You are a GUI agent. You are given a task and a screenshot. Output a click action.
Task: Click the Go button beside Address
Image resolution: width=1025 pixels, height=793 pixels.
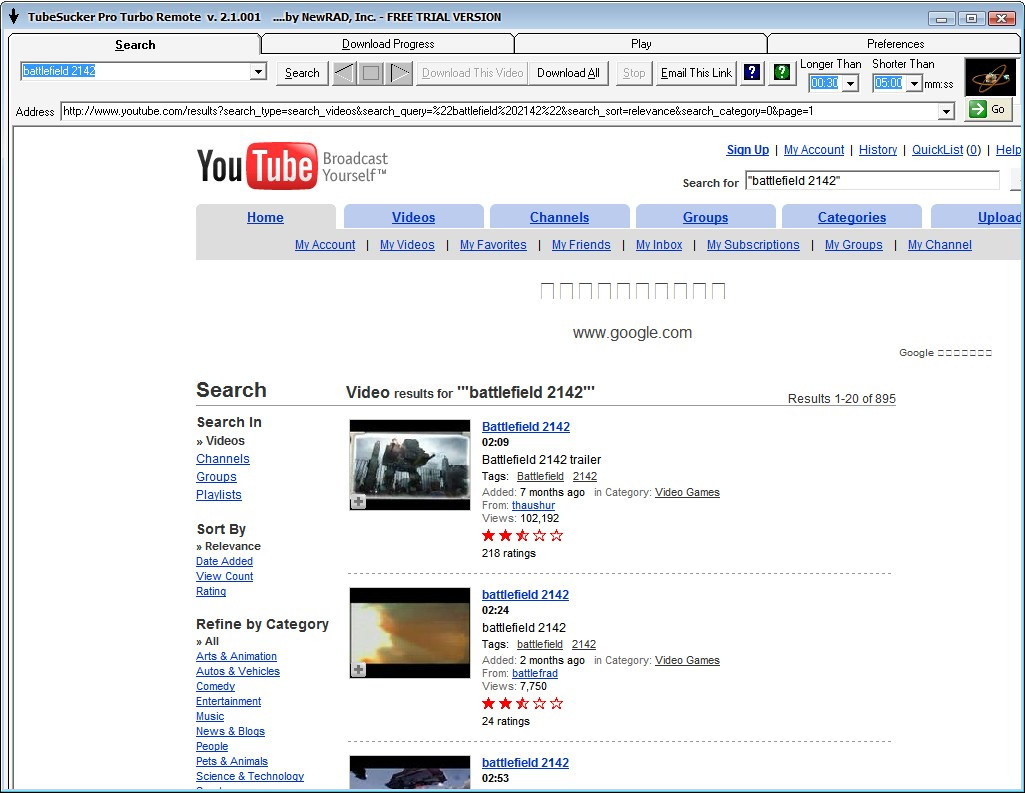tap(988, 109)
